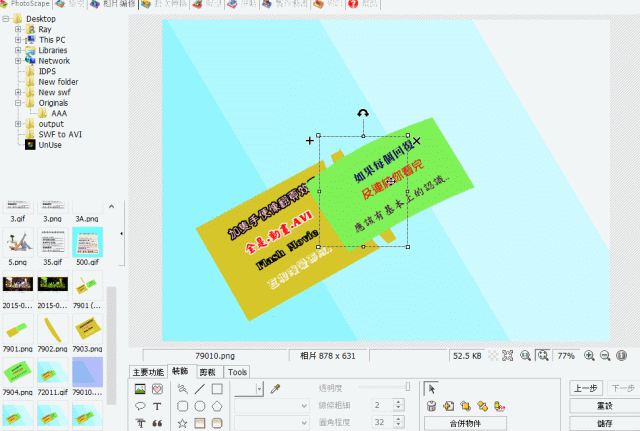This screenshot has width=640, height=431.
Task: Collapse the Originals folder node
Action: click(x=18, y=103)
